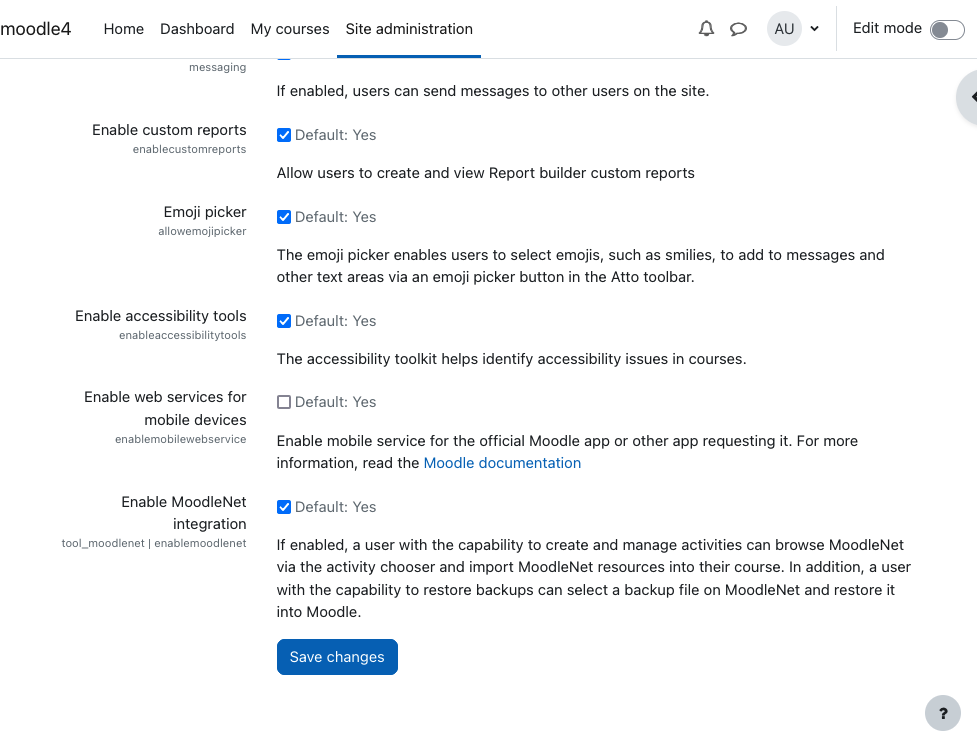Expand the user menu chevron
The height and width of the screenshot is (741, 977).
click(x=814, y=29)
